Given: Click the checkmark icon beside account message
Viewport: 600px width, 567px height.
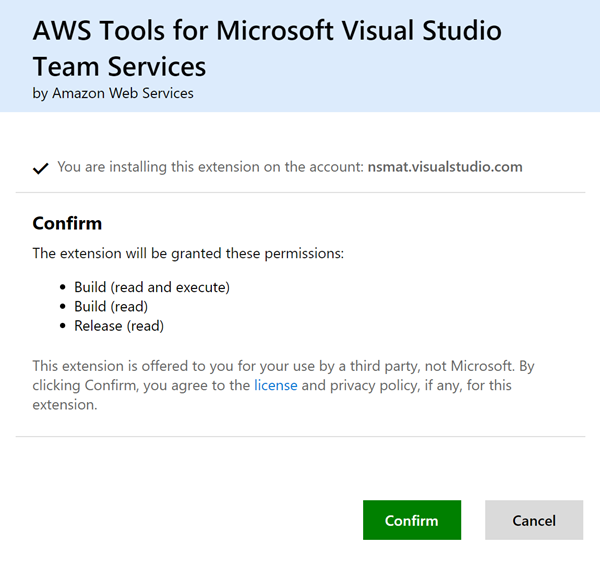Looking at the screenshot, I should pyautogui.click(x=40, y=168).
